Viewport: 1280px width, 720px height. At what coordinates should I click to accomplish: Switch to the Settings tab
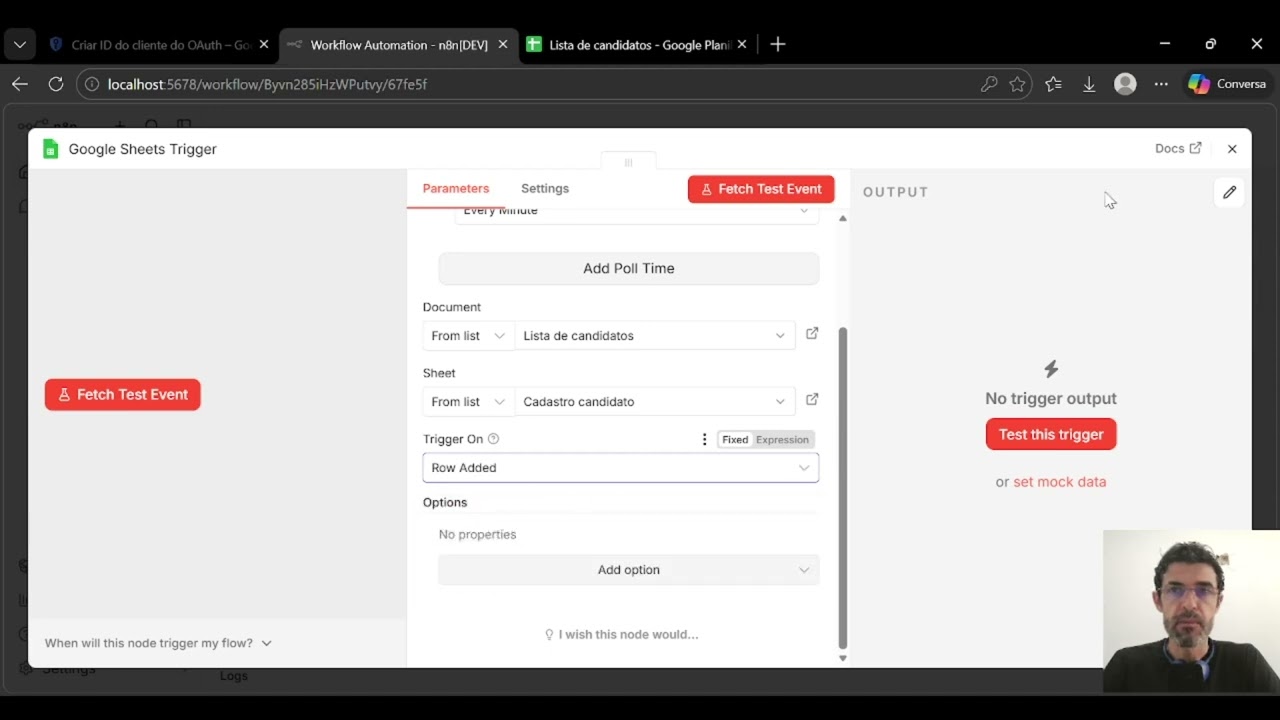(545, 188)
